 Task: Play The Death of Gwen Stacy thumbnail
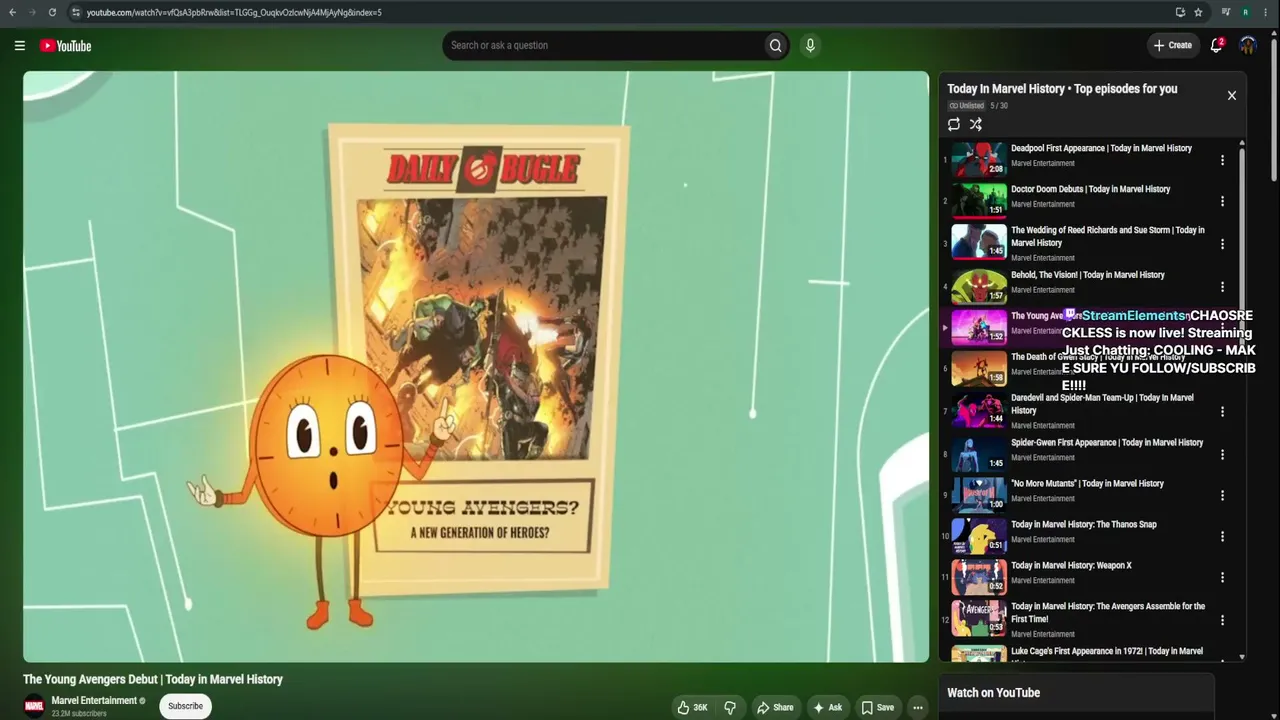(x=979, y=369)
